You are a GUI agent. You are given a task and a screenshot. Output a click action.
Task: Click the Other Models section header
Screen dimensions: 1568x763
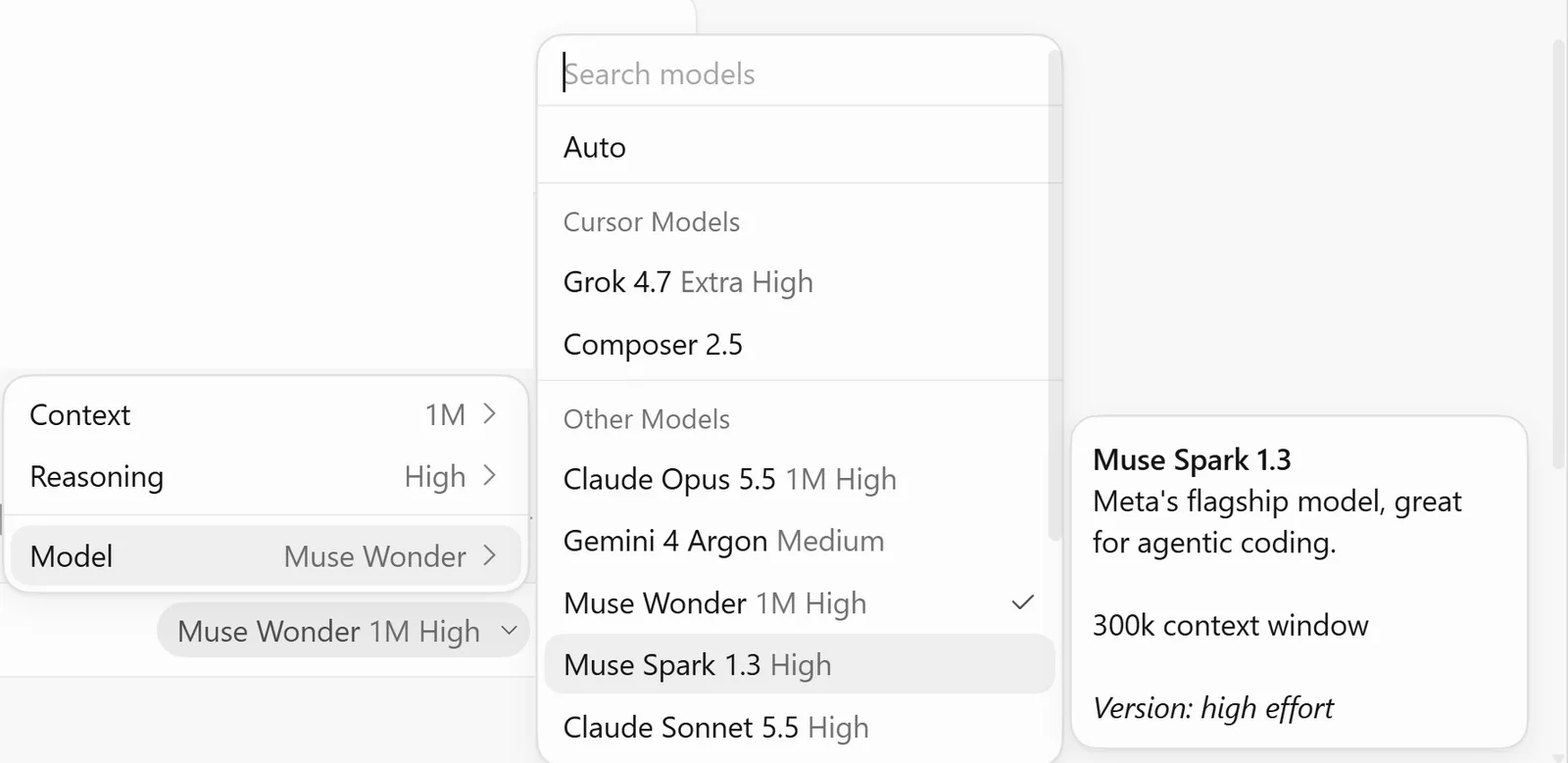(647, 419)
